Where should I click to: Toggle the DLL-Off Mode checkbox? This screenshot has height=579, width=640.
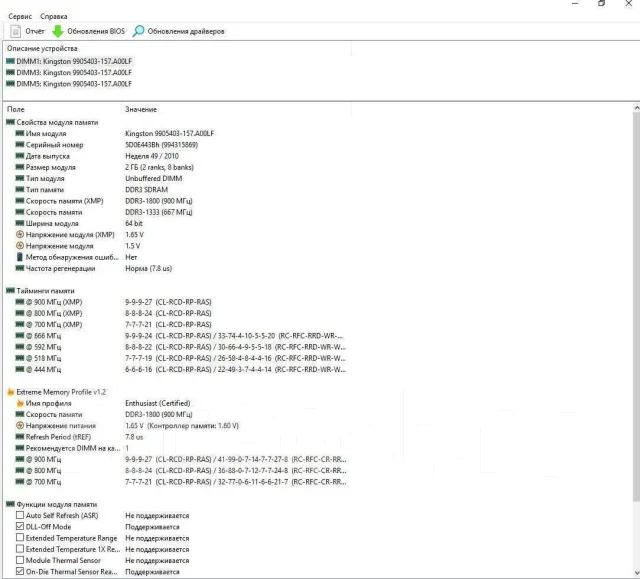tap(20, 526)
